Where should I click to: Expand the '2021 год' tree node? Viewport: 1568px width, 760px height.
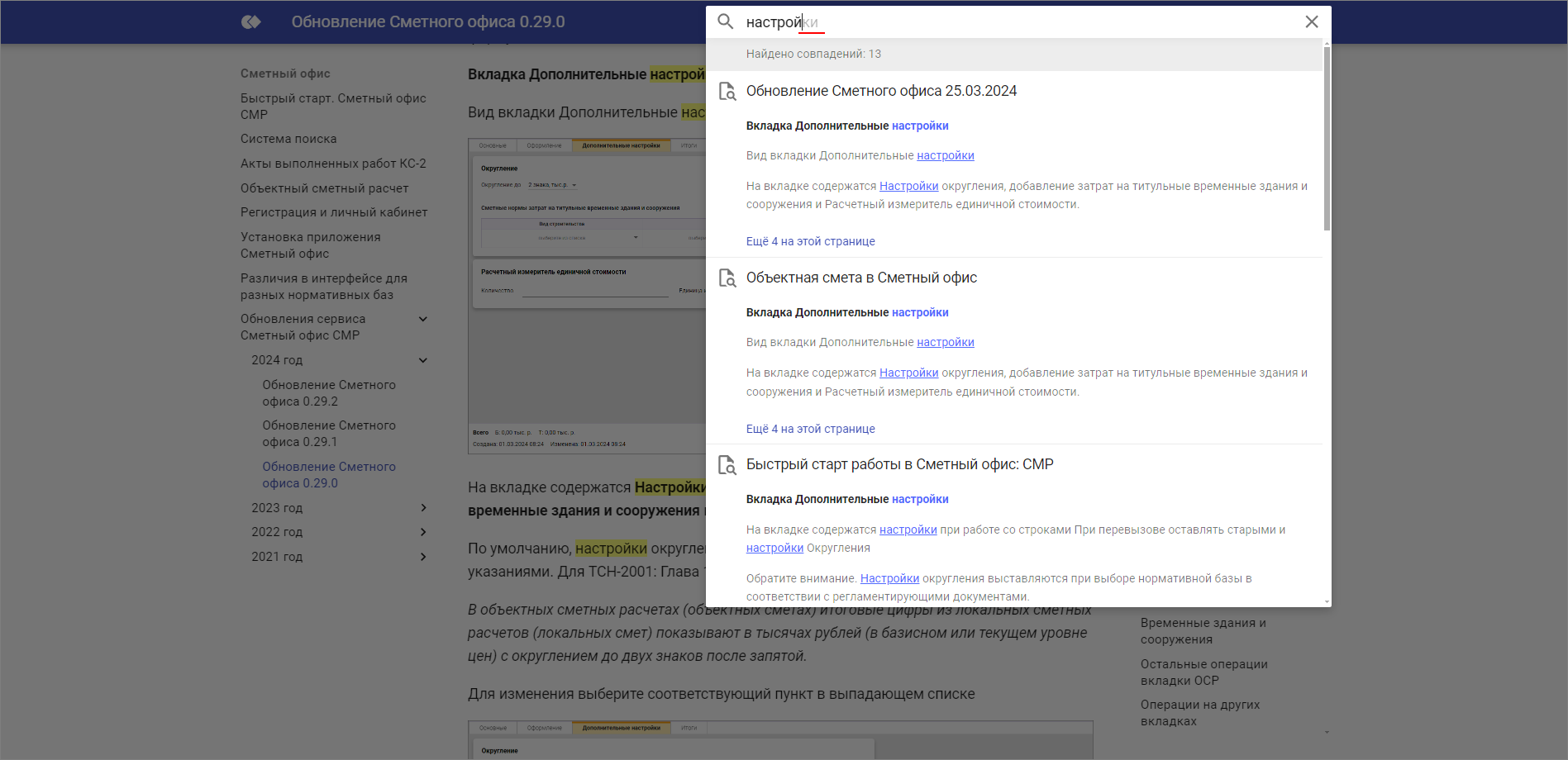(x=423, y=557)
